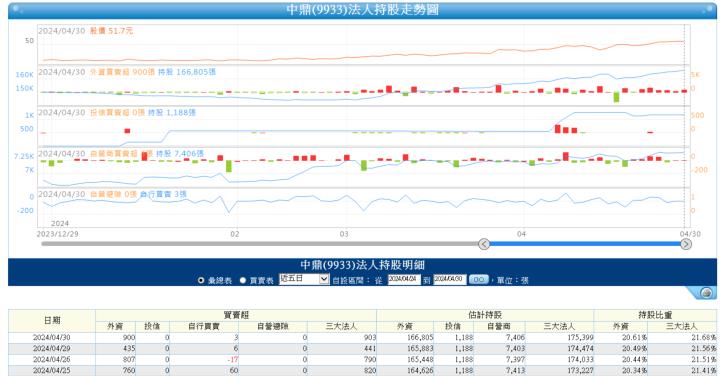Click the end date field 2024/04/30
This screenshot has width=720, height=376.
point(450,279)
